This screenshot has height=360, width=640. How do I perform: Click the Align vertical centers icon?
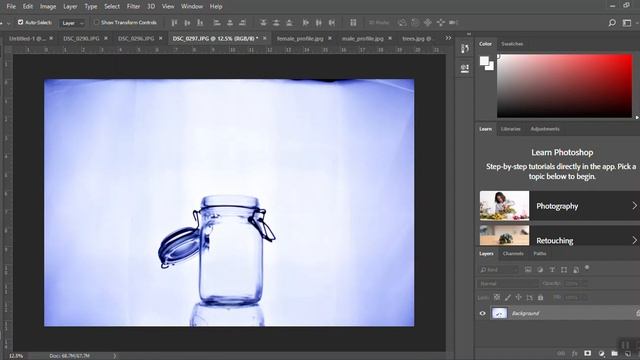(x=187, y=23)
